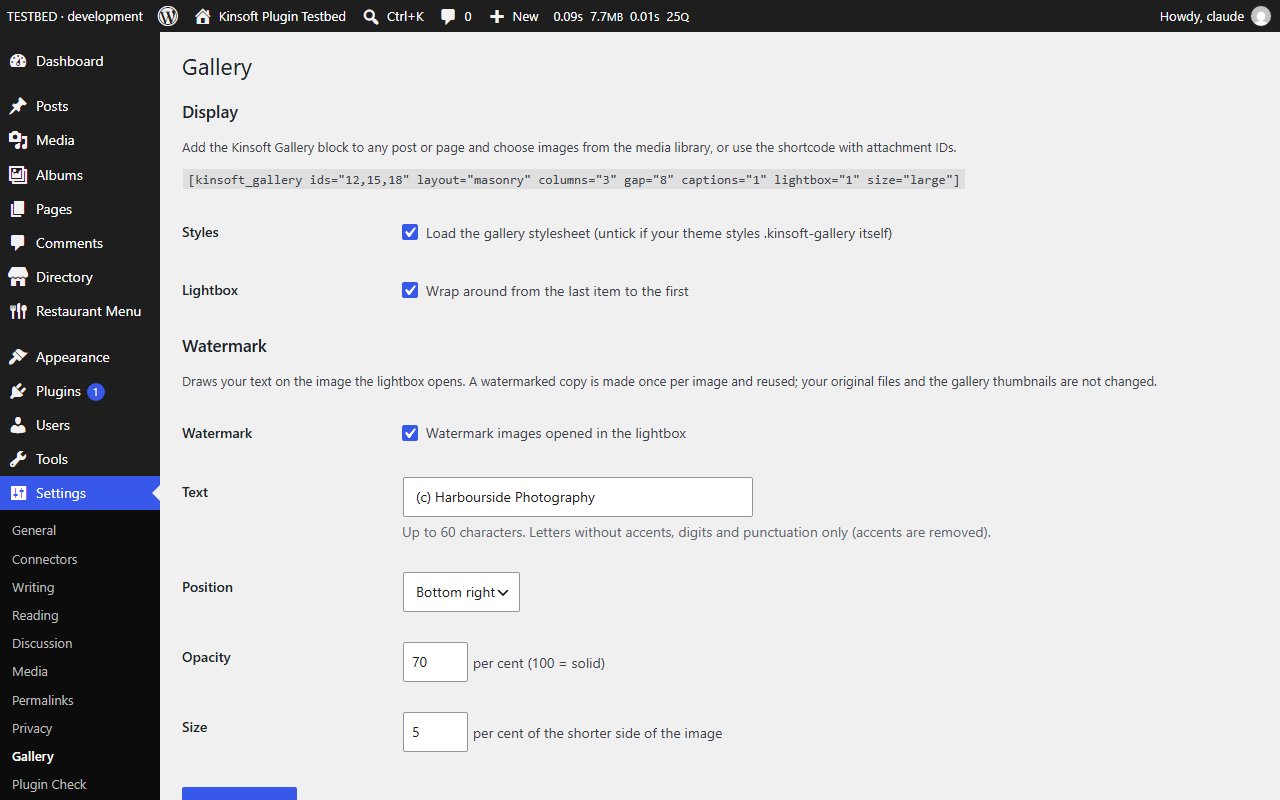
Task: Open the Privacy settings page
Action: [32, 728]
